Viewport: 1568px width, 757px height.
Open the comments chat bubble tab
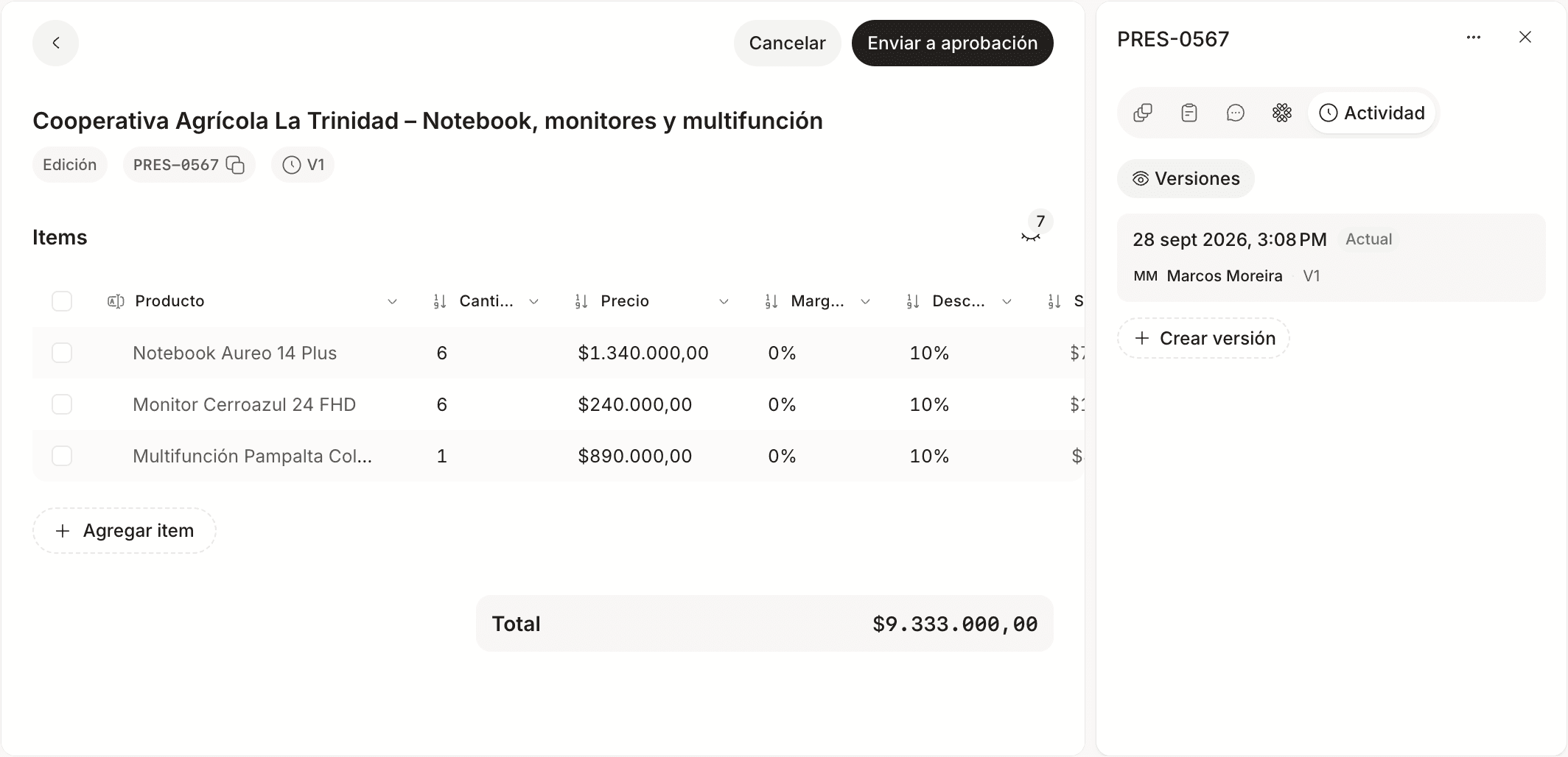(1236, 113)
